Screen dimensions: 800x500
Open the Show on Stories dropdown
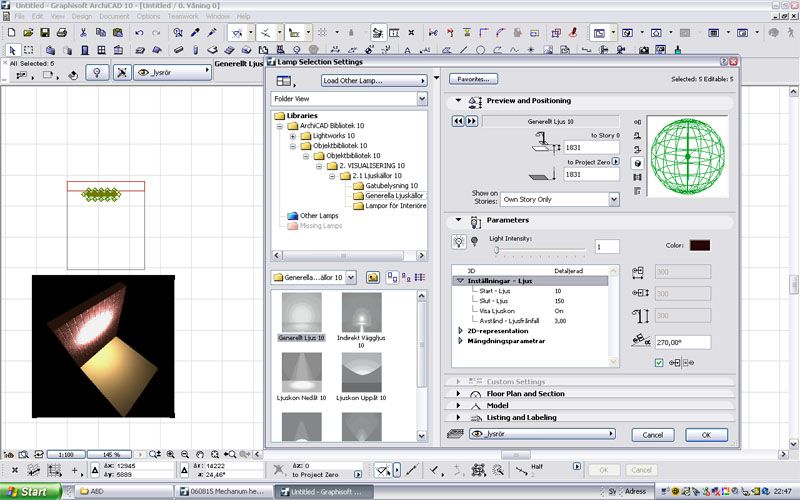tap(560, 199)
